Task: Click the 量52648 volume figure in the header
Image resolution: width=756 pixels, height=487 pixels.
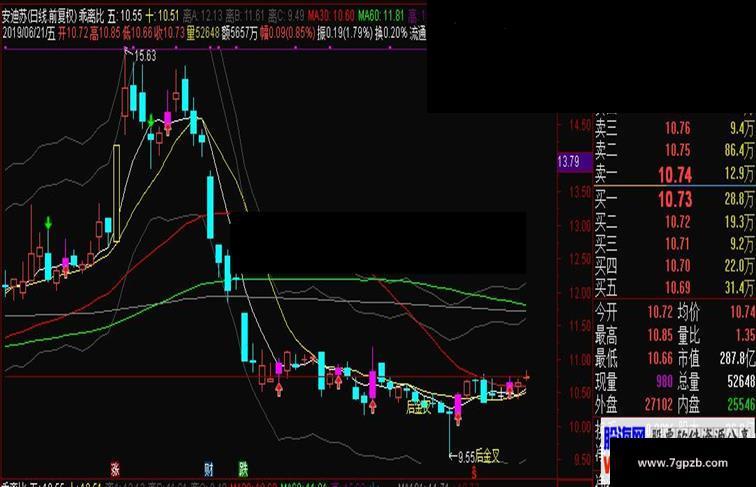Action: pos(202,33)
